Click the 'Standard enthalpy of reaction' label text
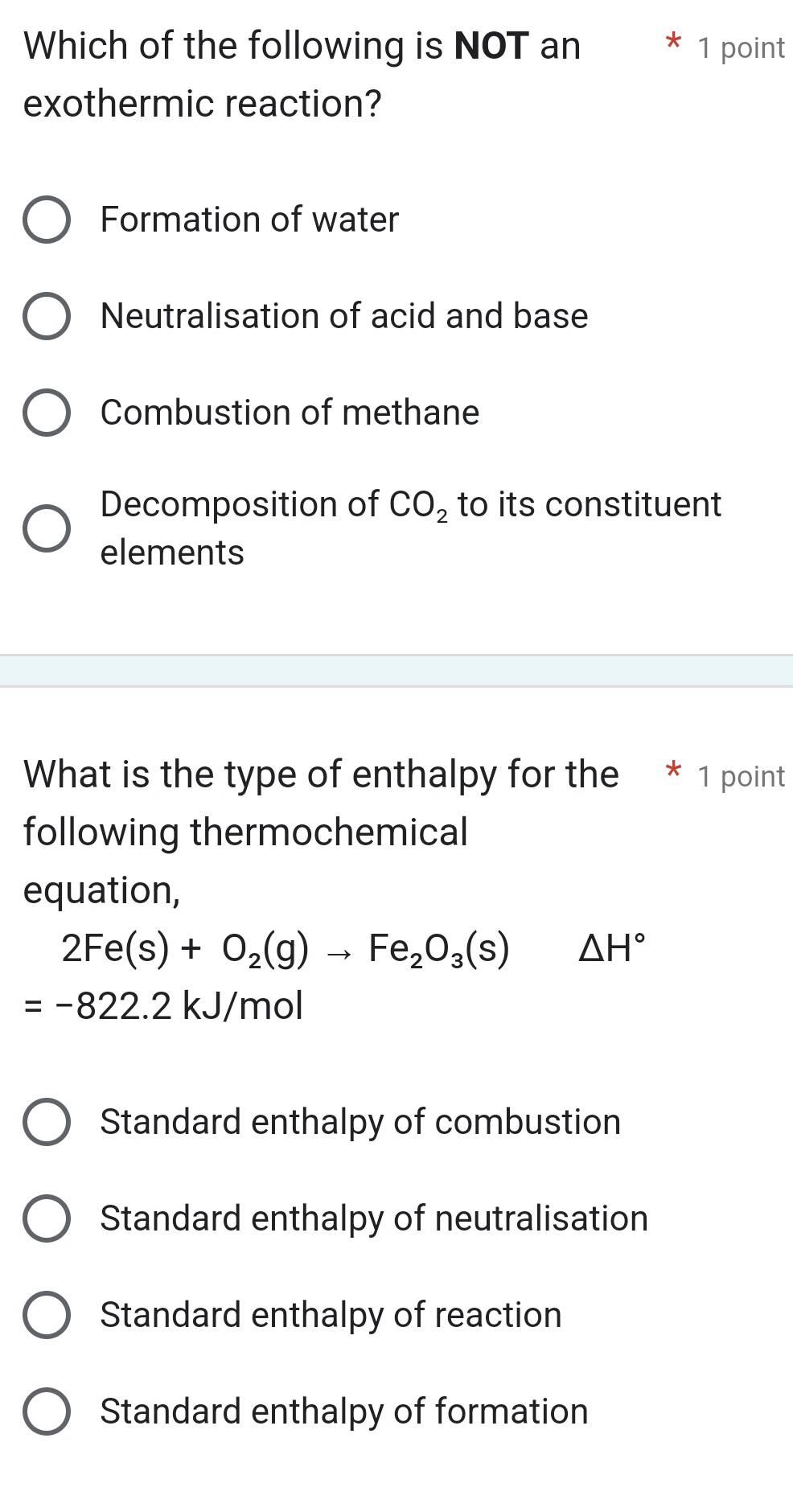 click(x=331, y=1315)
